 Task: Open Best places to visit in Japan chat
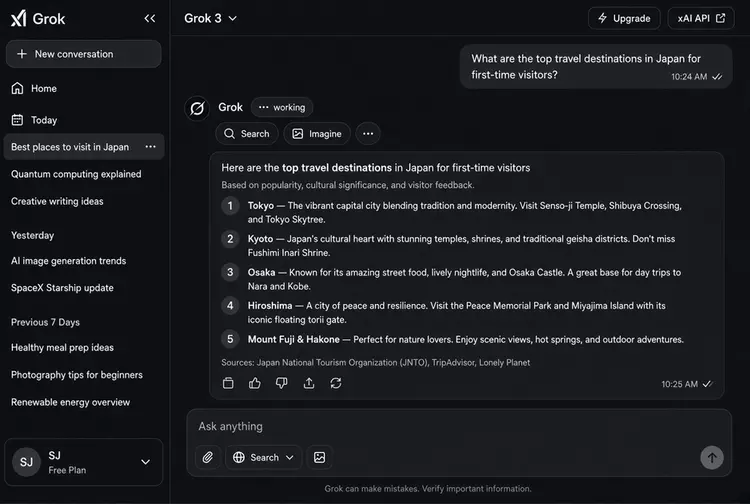pos(70,147)
